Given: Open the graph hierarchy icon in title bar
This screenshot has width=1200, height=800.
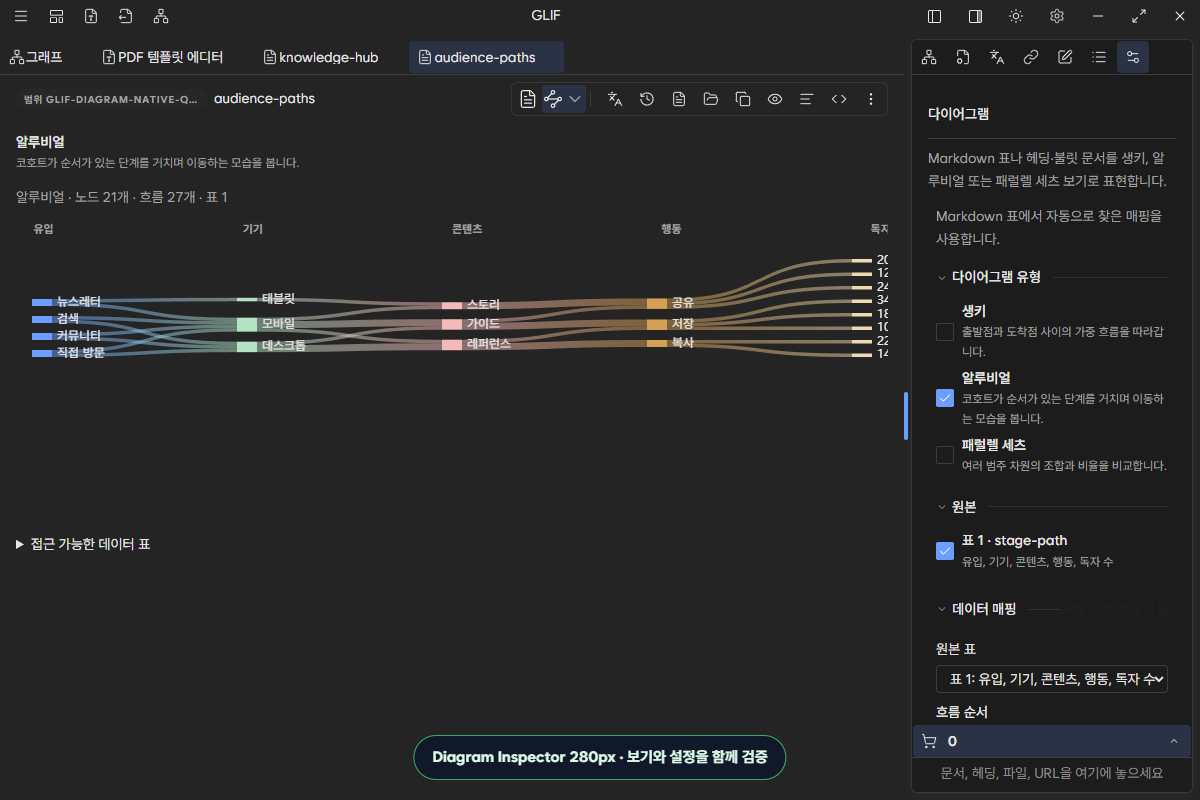Looking at the screenshot, I should click(160, 16).
